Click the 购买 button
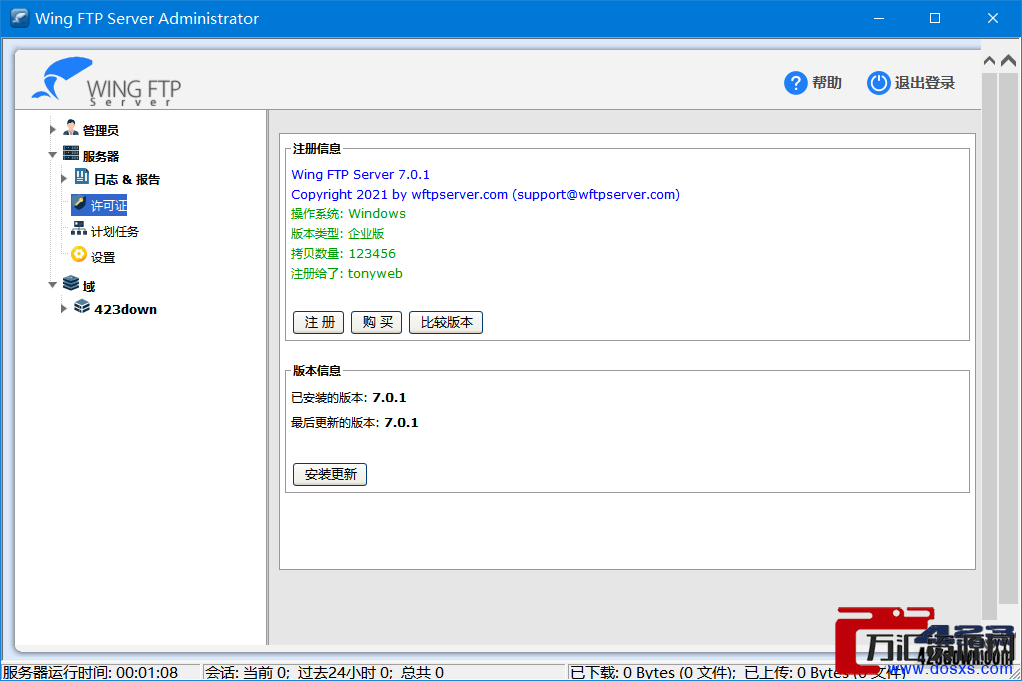The height and width of the screenshot is (681, 1022). click(x=377, y=322)
